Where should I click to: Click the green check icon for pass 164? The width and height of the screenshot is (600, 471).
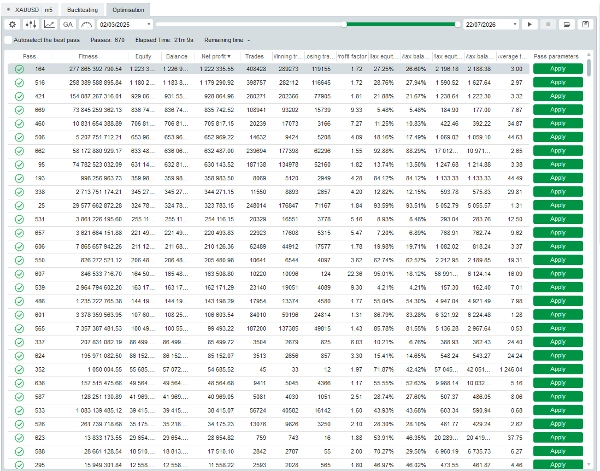19,69
